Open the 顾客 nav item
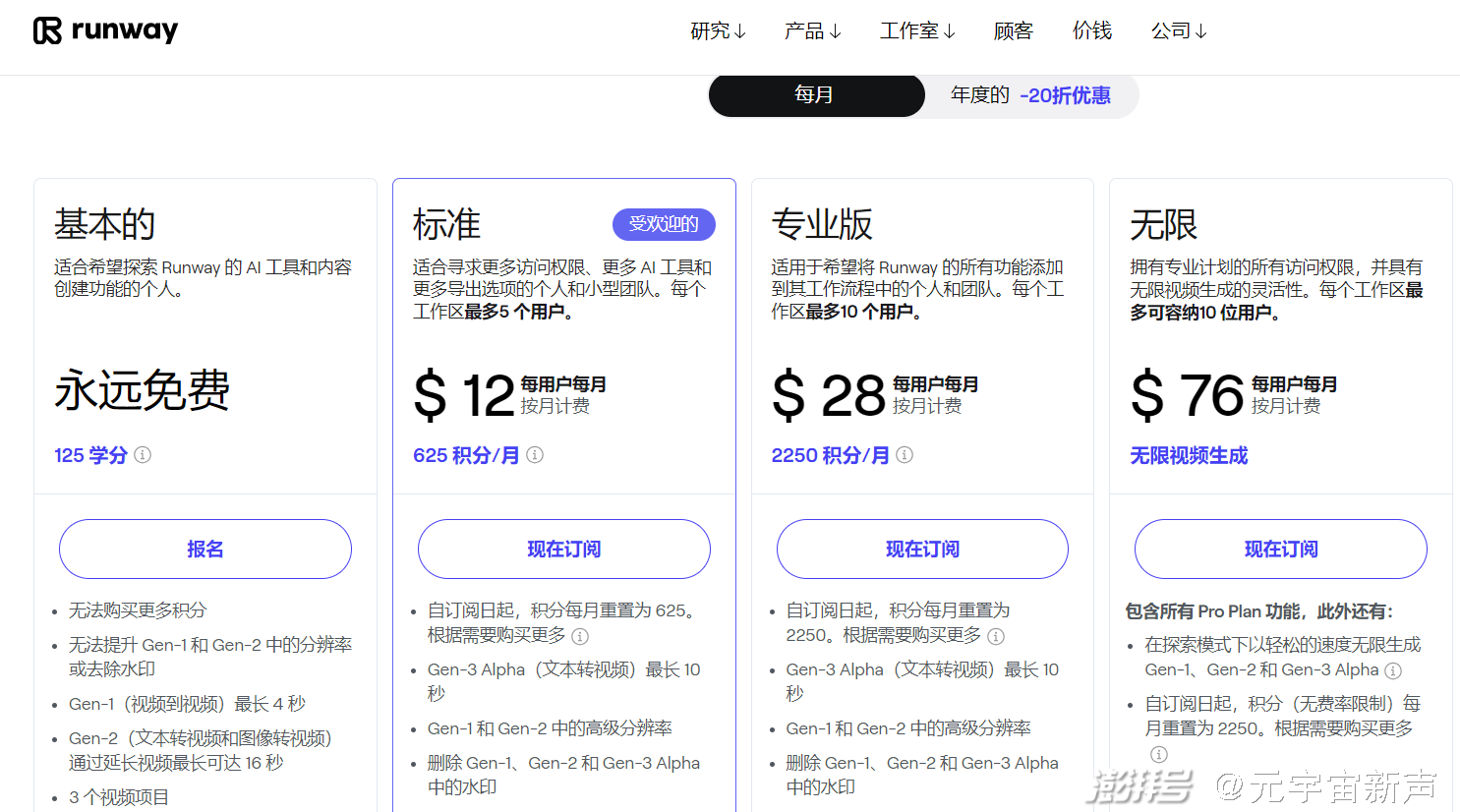The image size is (1460, 812). (1014, 31)
